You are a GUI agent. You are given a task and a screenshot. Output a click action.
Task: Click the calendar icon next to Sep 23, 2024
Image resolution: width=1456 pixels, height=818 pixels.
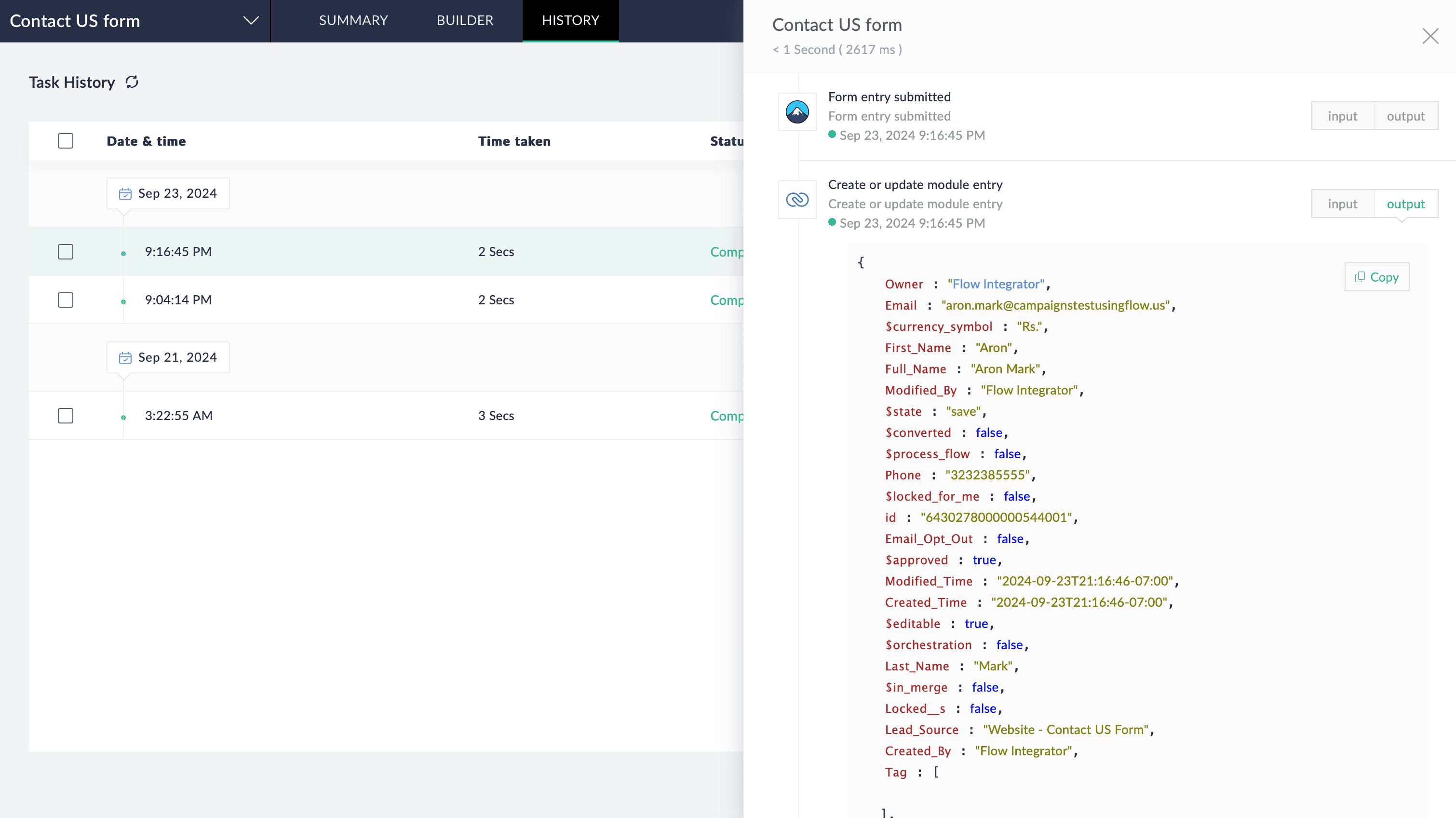(125, 194)
